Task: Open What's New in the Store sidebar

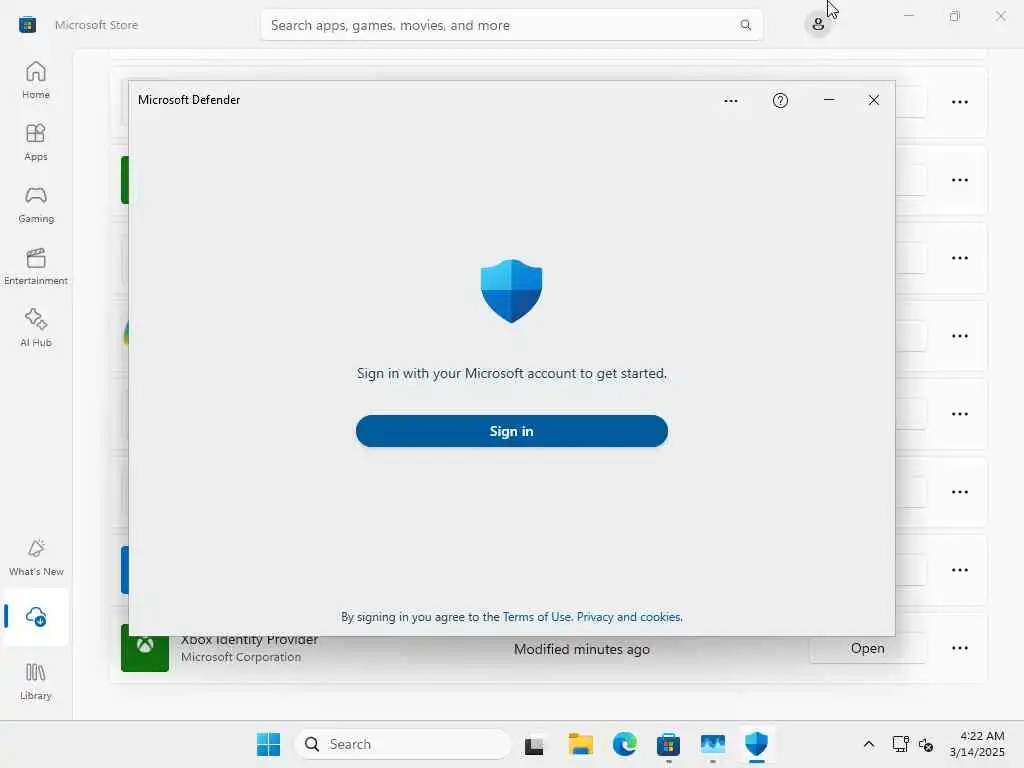Action: (x=36, y=557)
